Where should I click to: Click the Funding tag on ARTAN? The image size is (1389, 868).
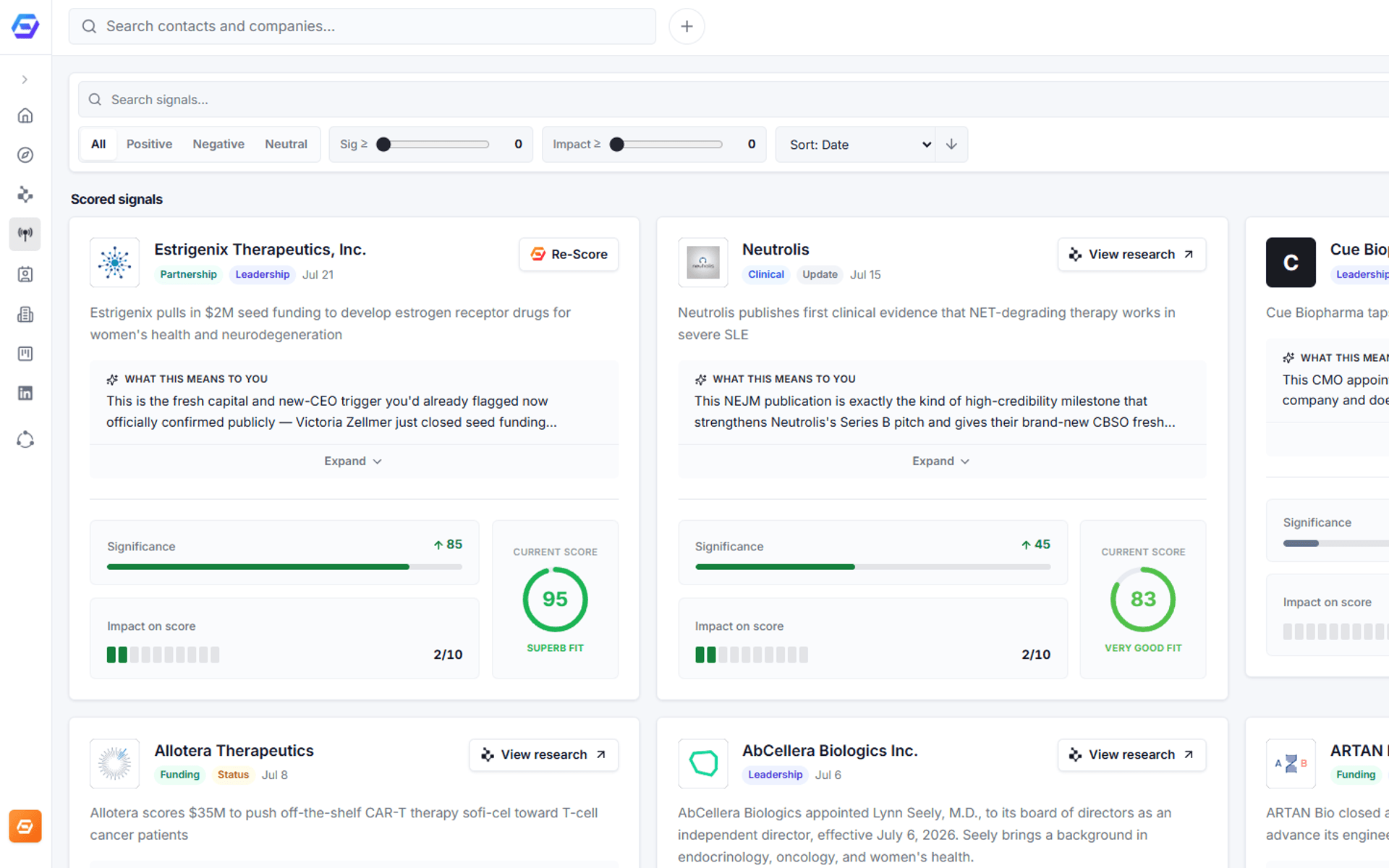(1355, 775)
